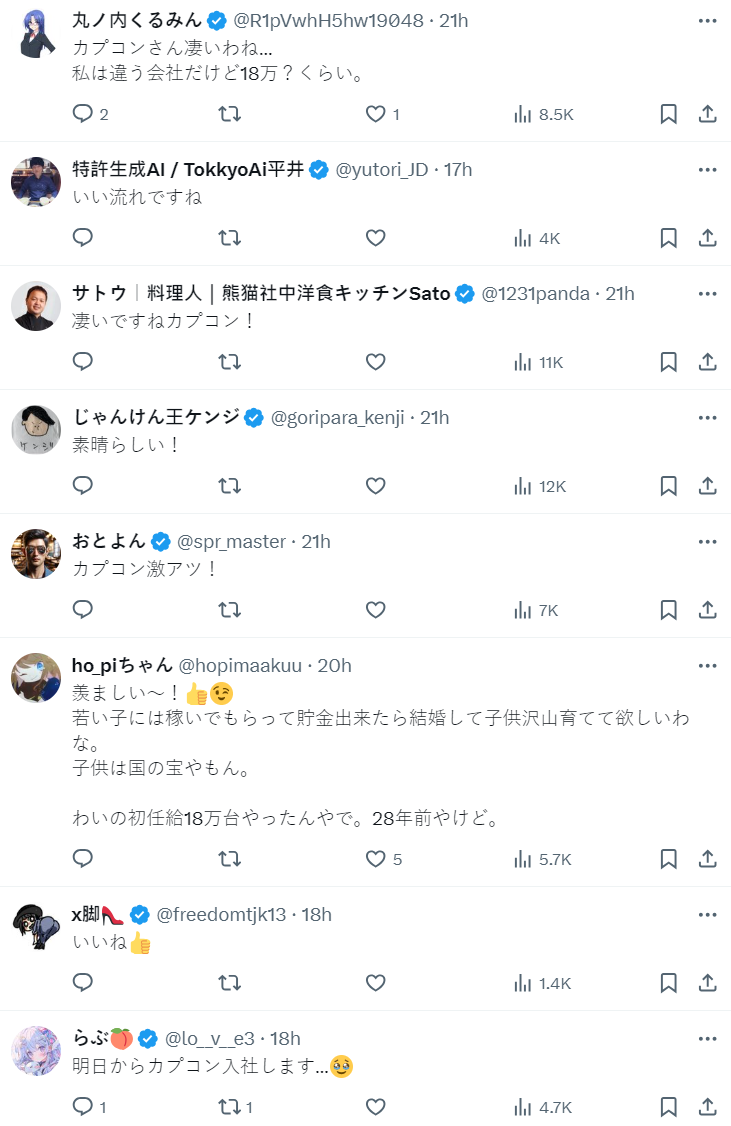
Task: Share the post by 特許生成AI 平井
Action: [707, 238]
